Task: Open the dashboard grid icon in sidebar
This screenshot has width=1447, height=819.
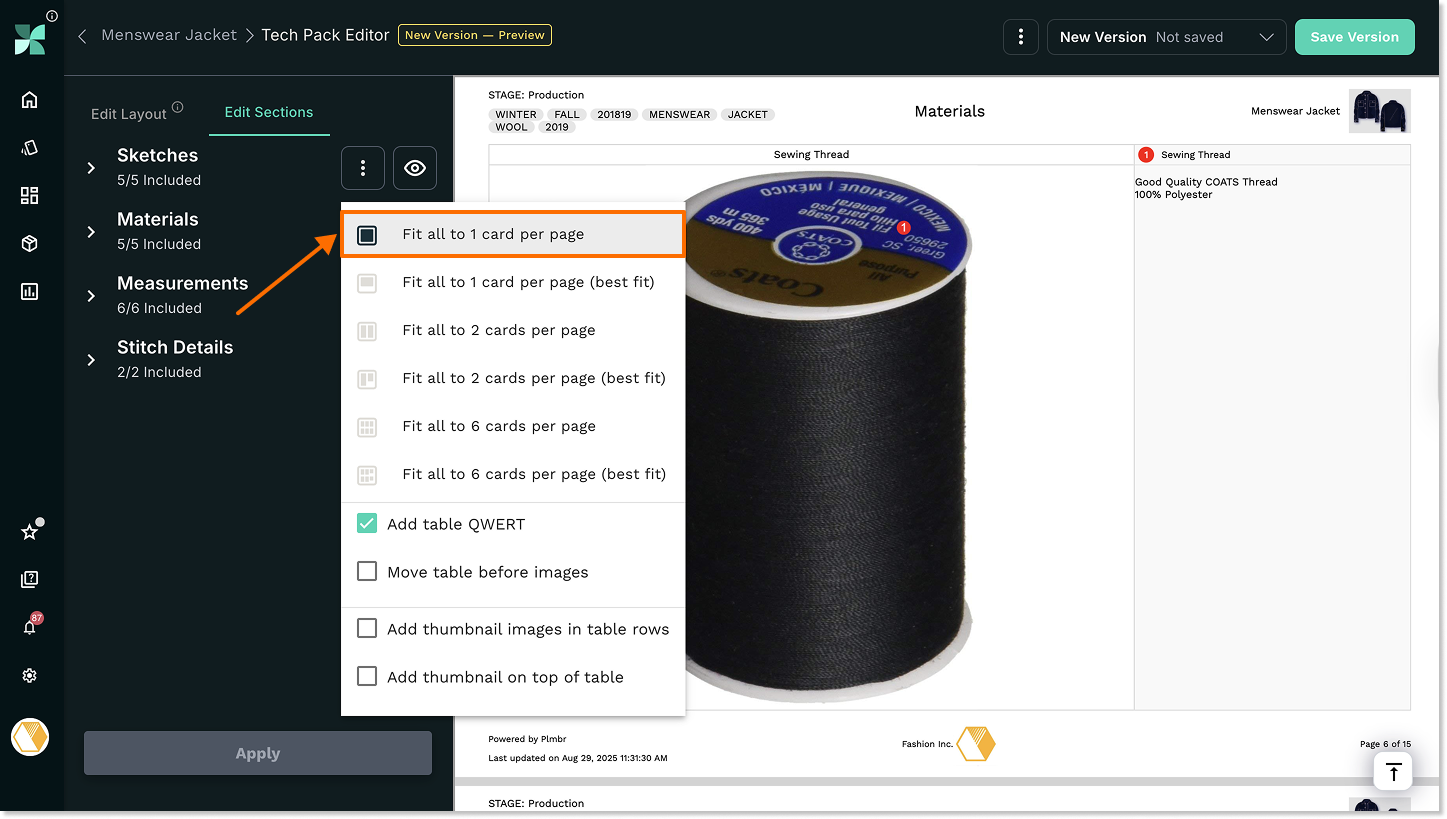Action: pyautogui.click(x=29, y=195)
